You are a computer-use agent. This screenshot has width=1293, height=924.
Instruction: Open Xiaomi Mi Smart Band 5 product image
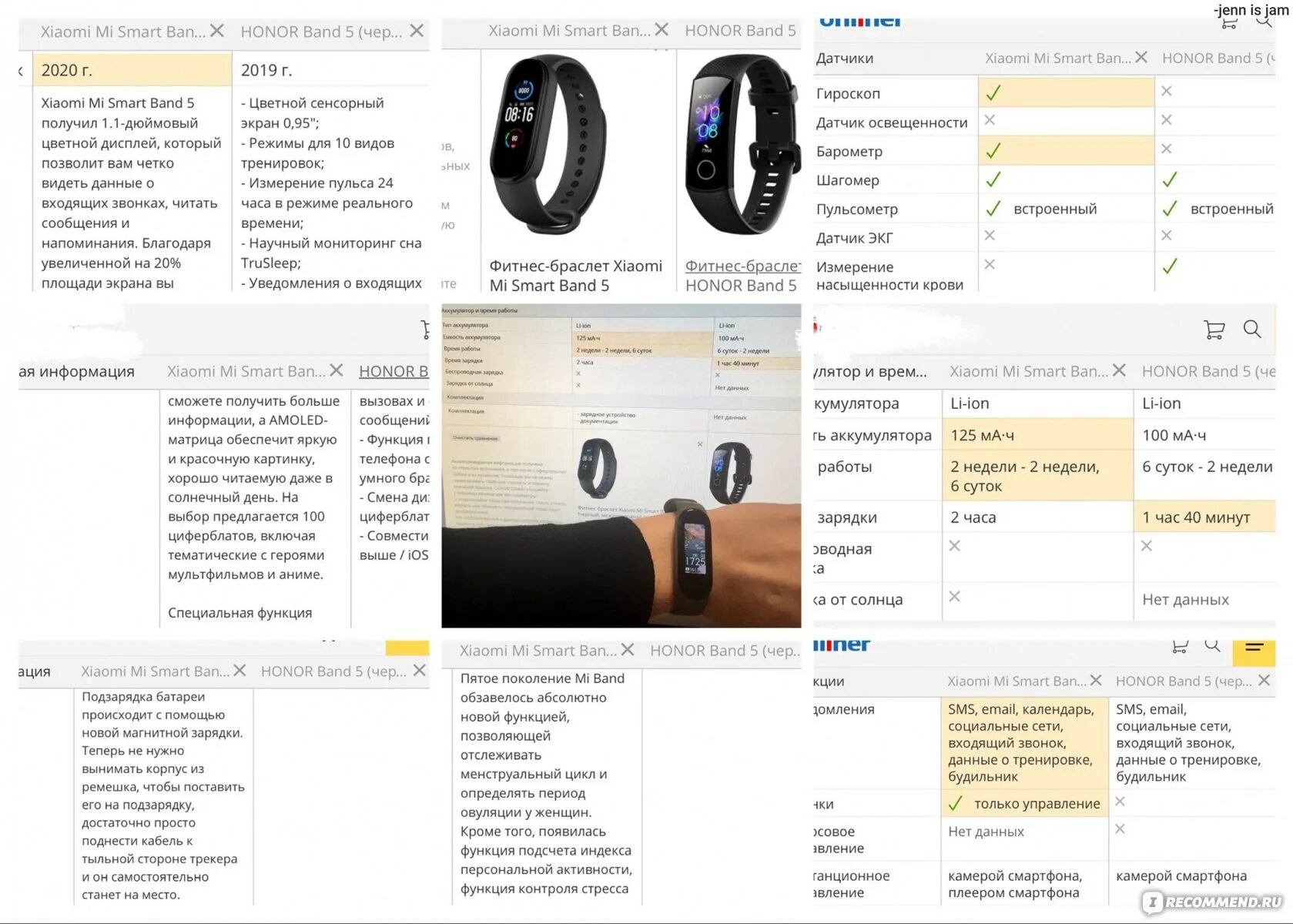click(548, 143)
